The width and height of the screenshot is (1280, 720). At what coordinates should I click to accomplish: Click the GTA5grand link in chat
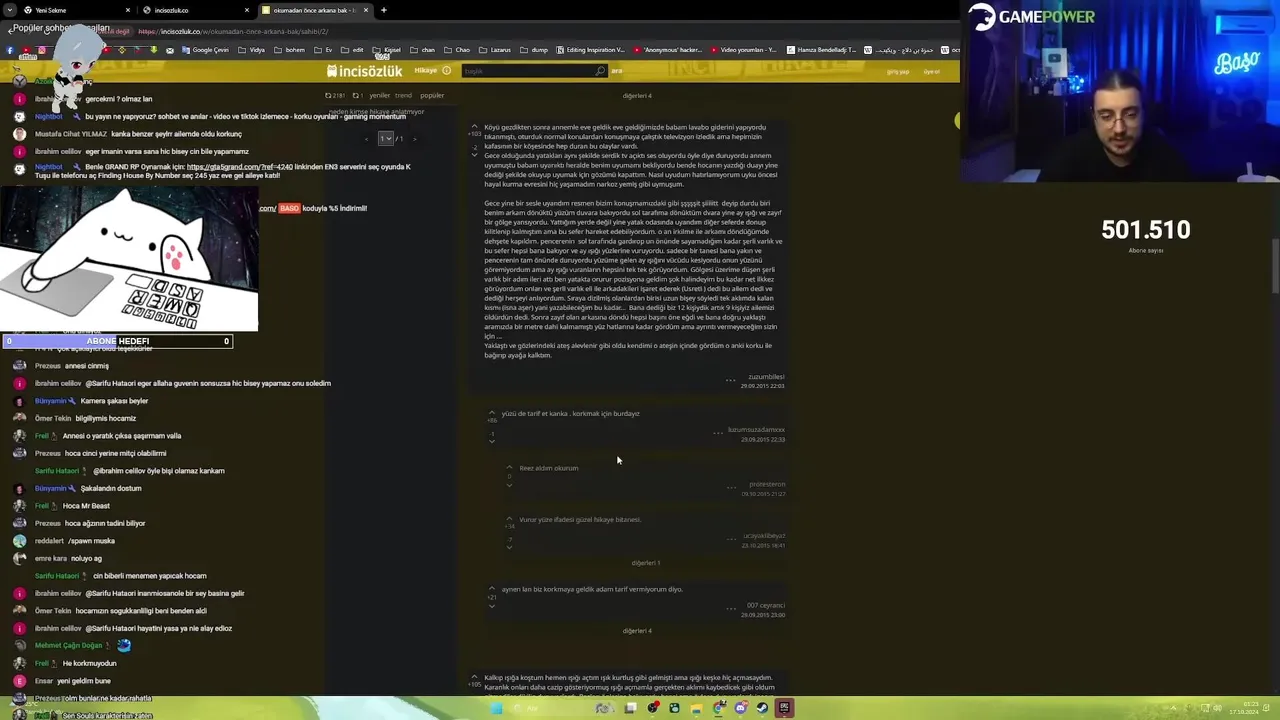[x=239, y=167]
